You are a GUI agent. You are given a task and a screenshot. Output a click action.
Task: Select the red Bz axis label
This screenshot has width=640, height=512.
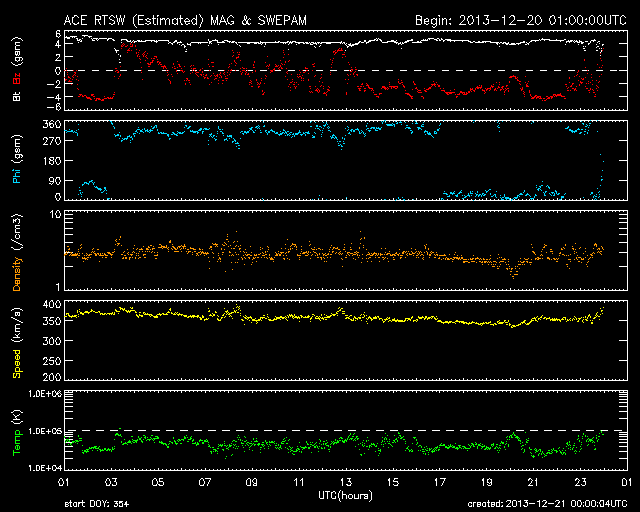pyautogui.click(x=17, y=78)
